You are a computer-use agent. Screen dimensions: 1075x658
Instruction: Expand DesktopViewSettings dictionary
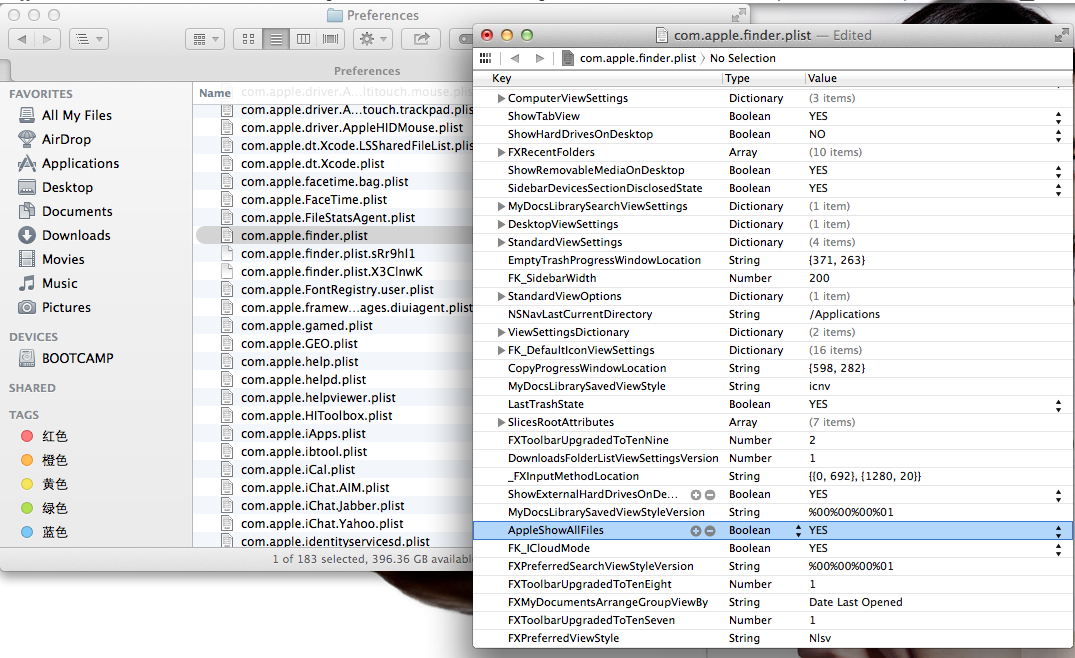pos(501,224)
